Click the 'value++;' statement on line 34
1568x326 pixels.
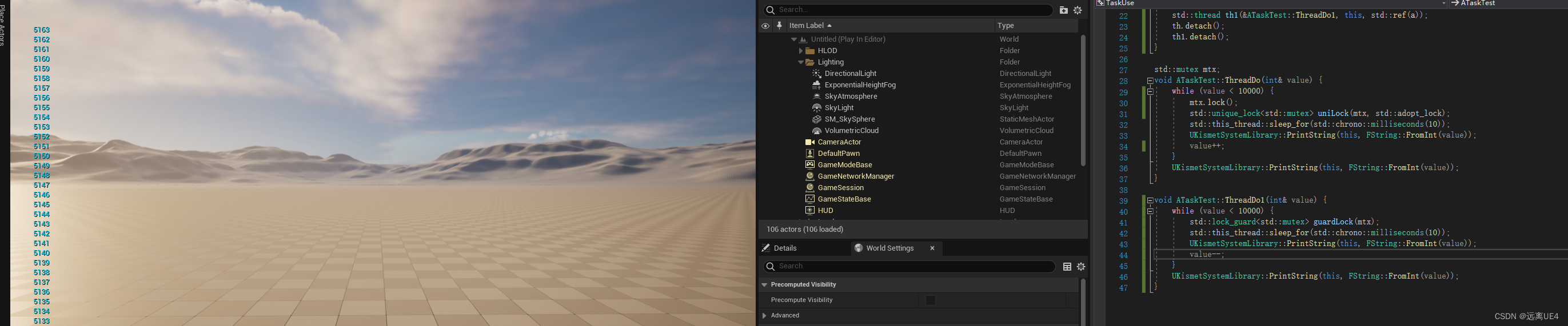pos(1206,146)
